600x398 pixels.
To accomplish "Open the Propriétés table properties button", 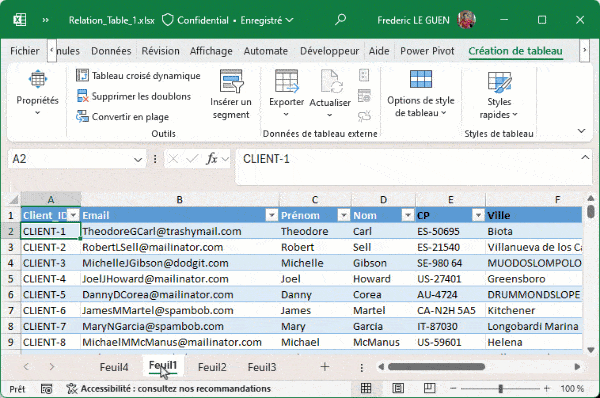I will pos(38,93).
